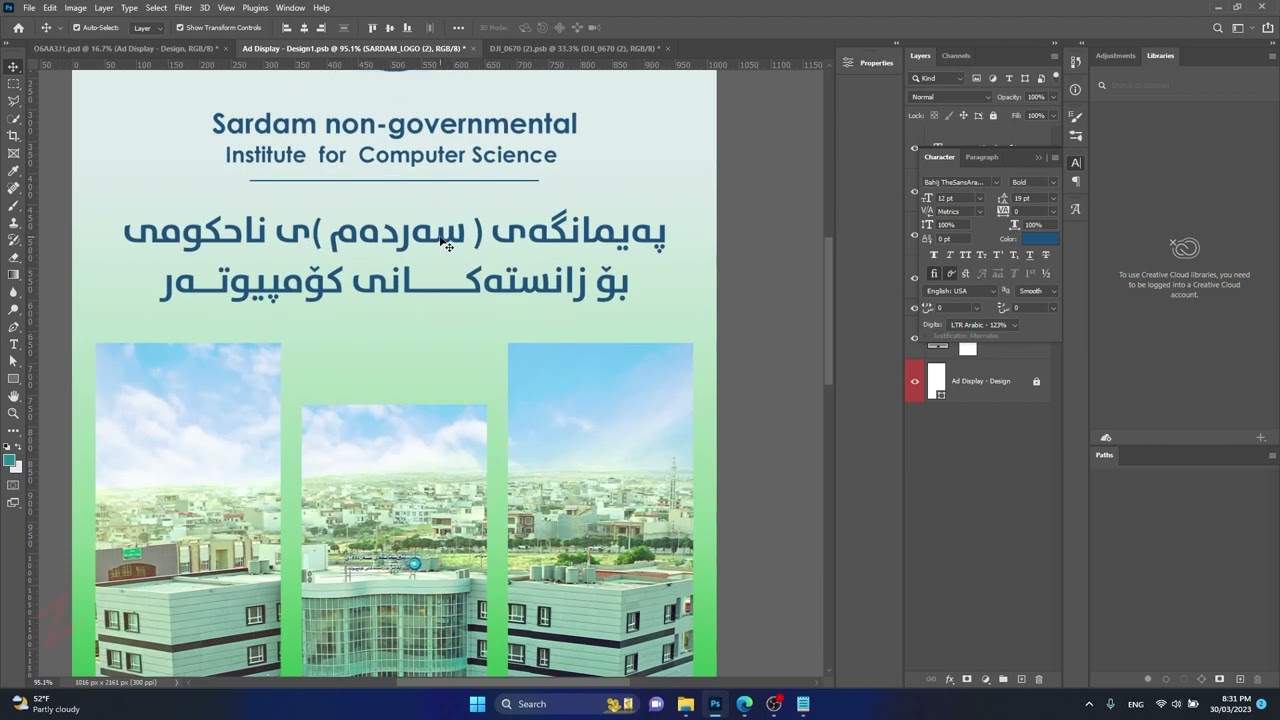Toggle standard ligatures 'fi' button
This screenshot has width=1280, height=720.
[x=934, y=273]
